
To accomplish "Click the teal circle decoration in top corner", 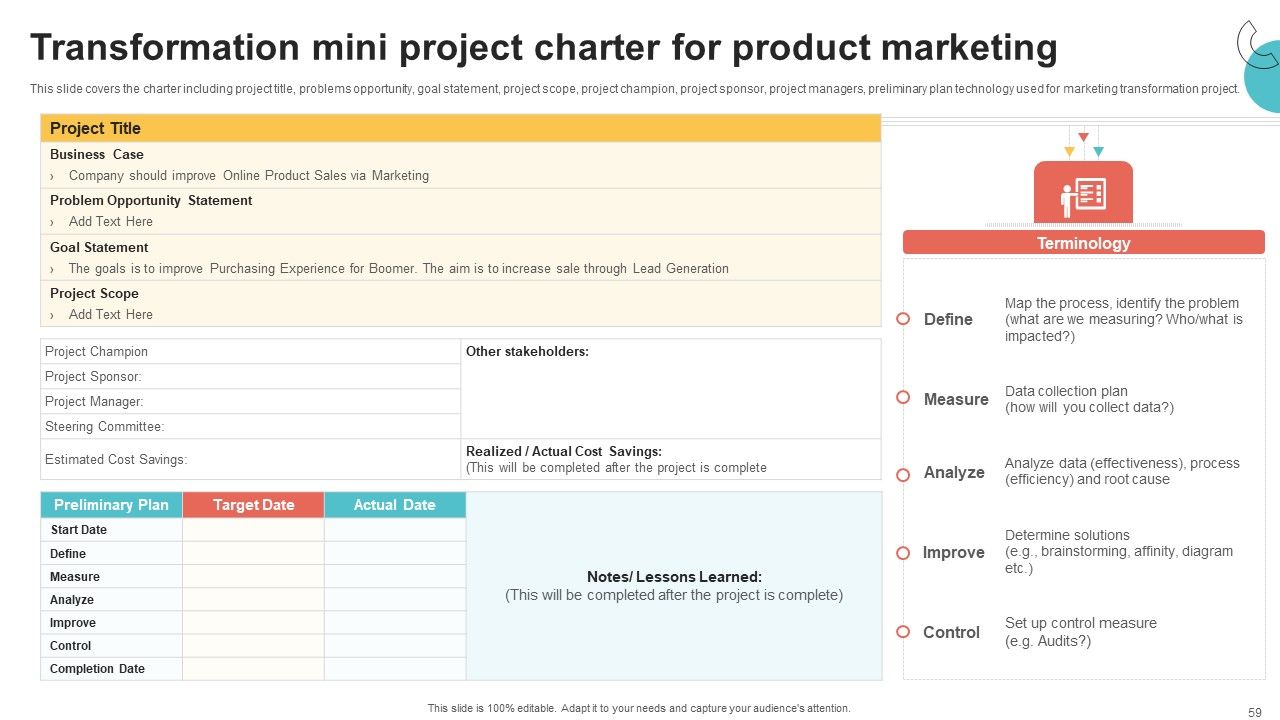I will point(1264,76).
